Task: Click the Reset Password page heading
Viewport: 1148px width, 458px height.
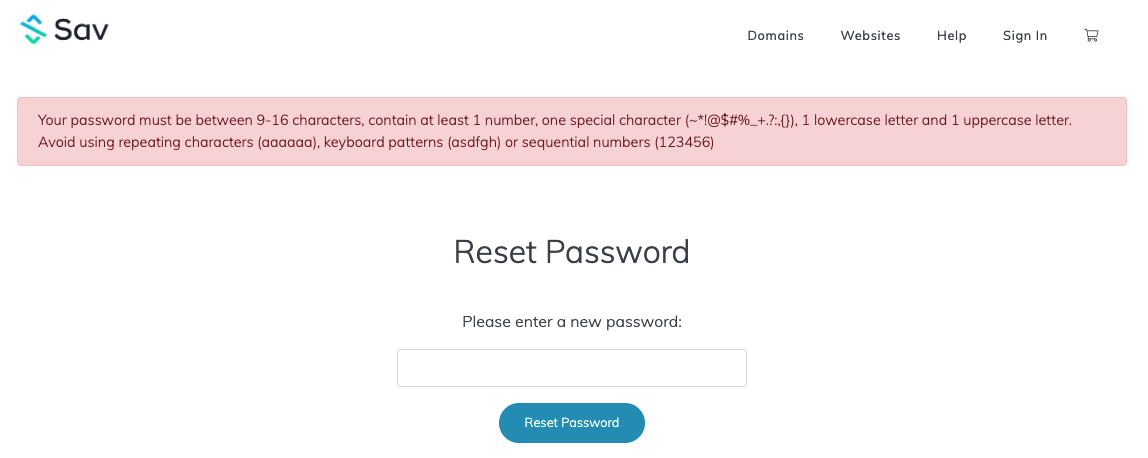Action: (572, 251)
